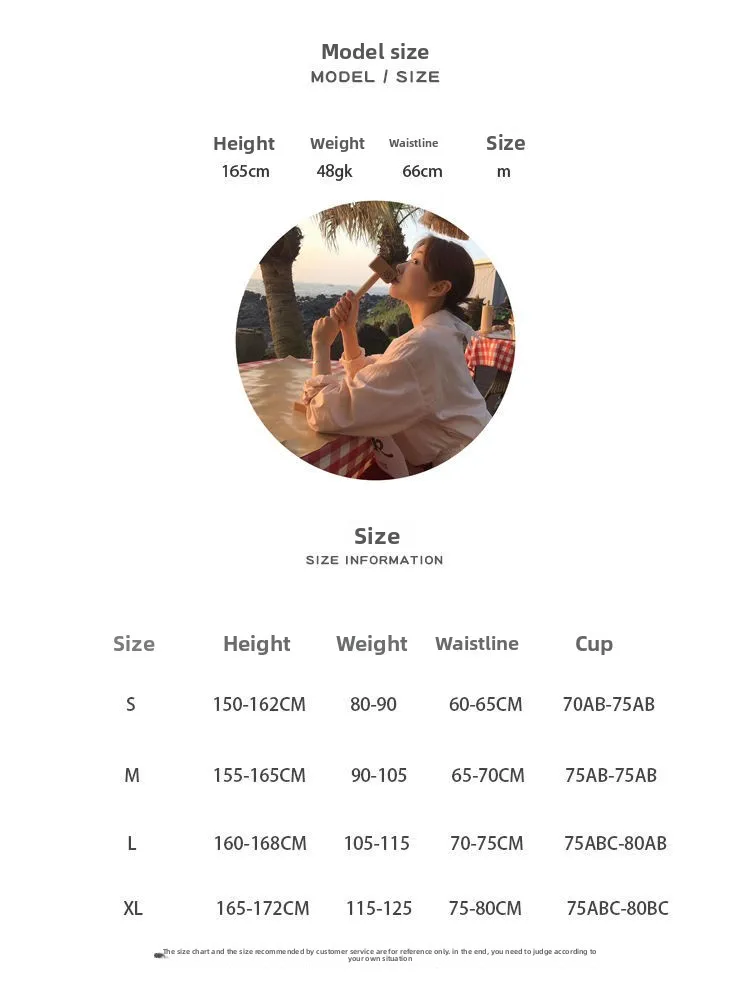This screenshot has width=750, height=1000.
Task: Click the size chart disclaimer text
Action: 379,955
